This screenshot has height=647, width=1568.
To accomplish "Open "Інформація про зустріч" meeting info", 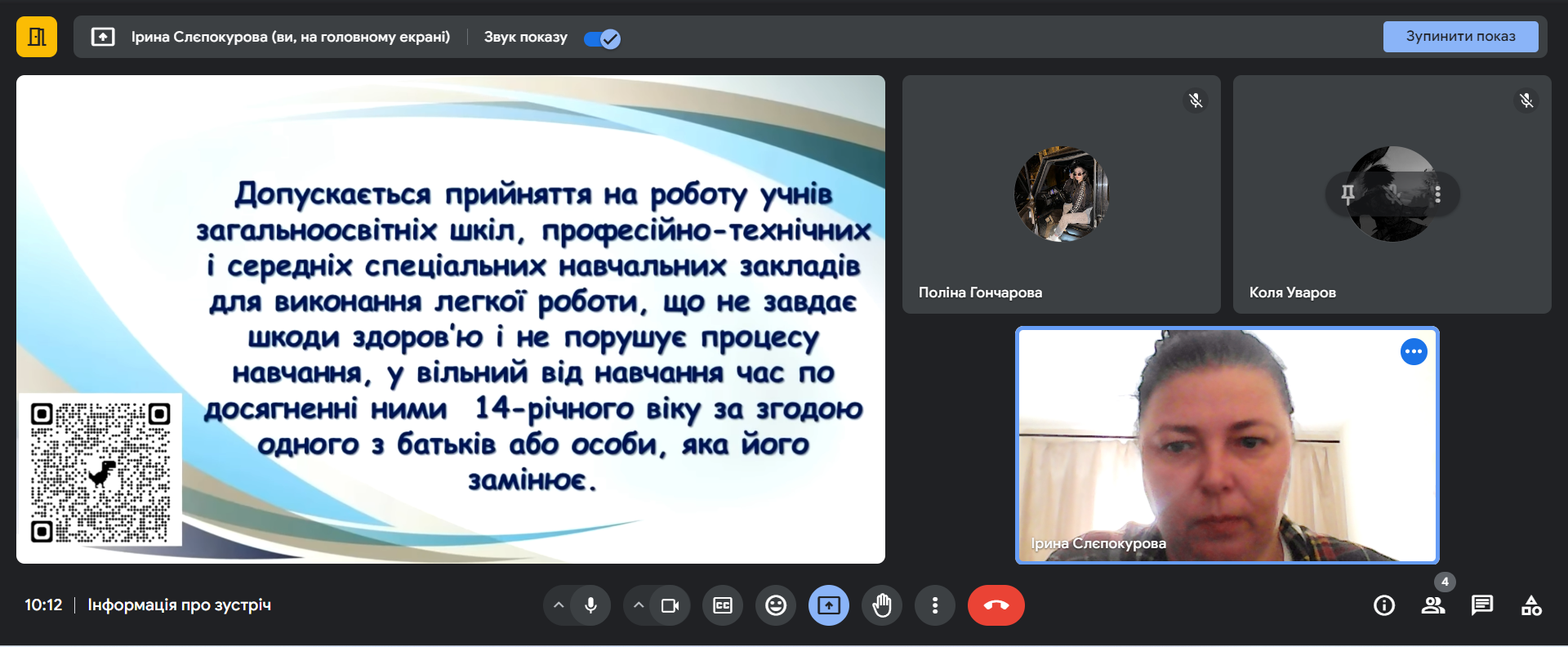I will click(x=179, y=605).
